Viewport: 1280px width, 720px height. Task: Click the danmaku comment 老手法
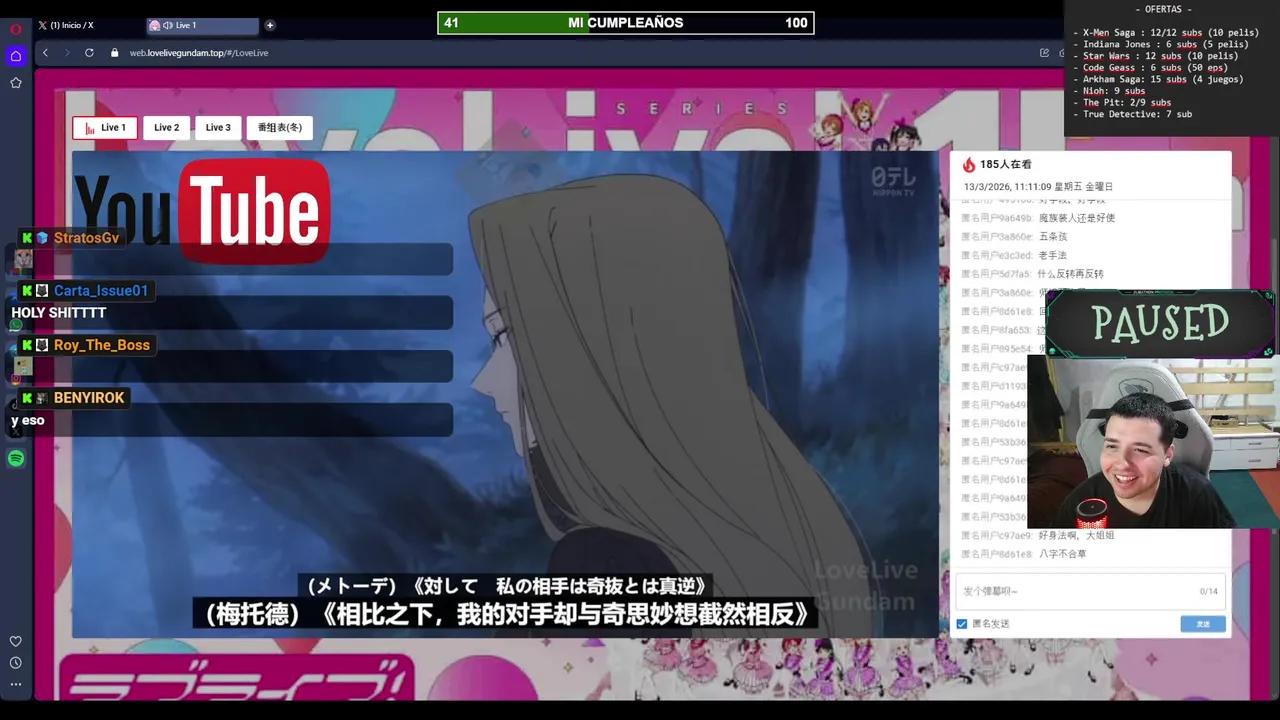1053,256
